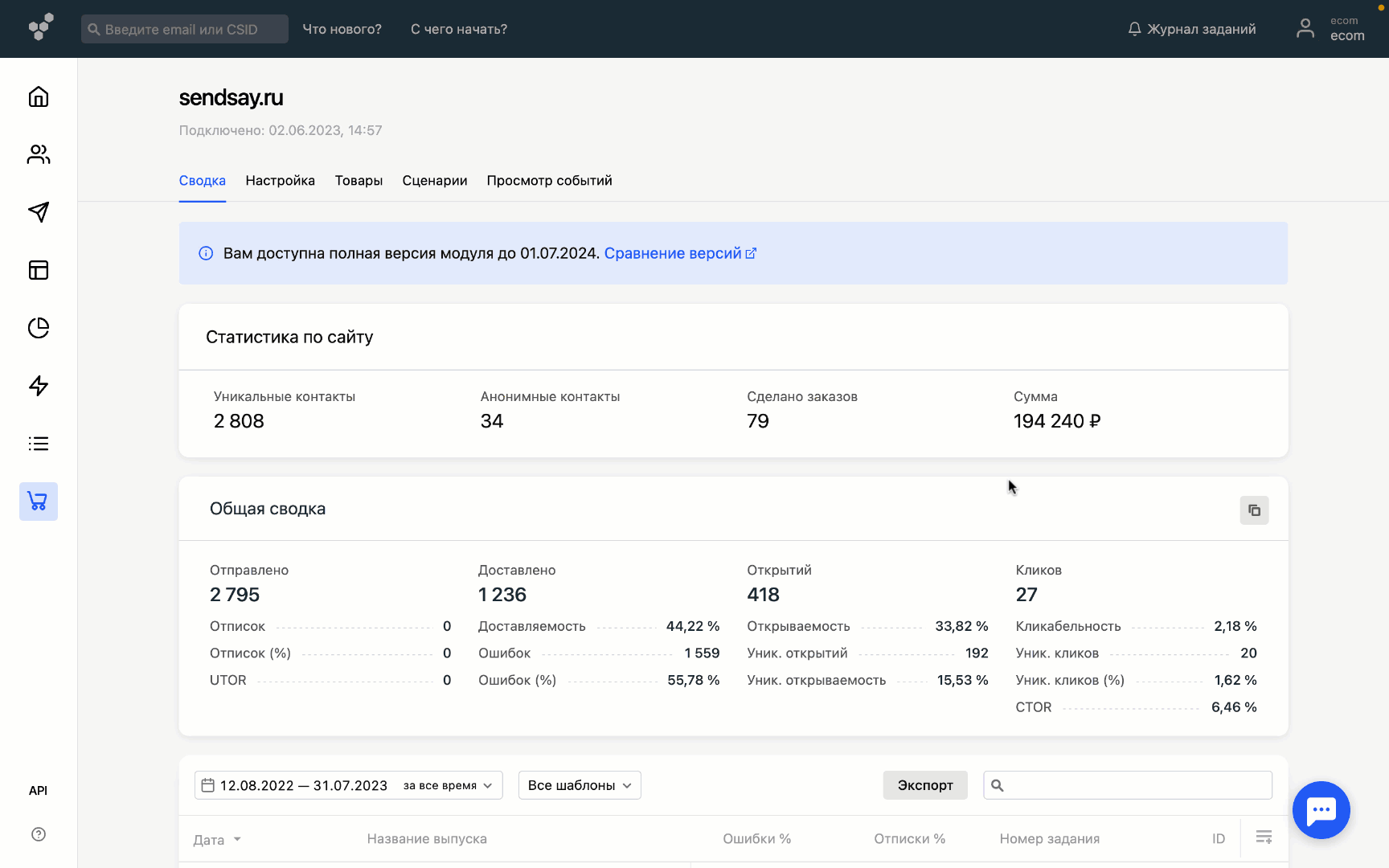Viewport: 1389px width, 868px height.
Task: Switch to the Настройка tab
Action: pos(281,181)
